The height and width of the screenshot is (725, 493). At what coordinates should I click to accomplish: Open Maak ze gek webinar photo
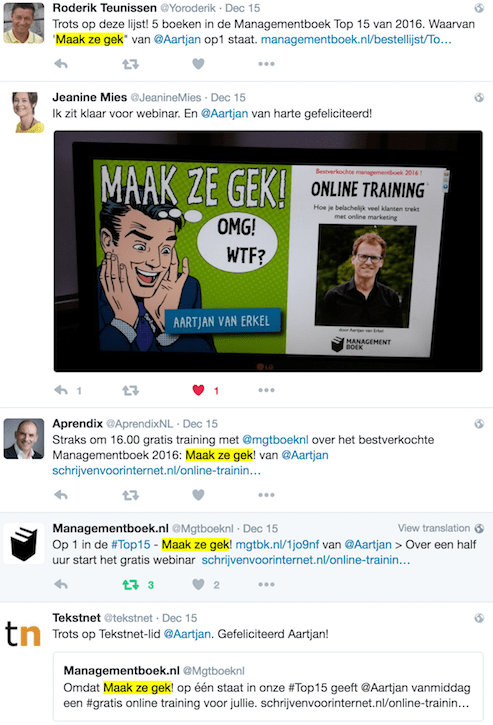[x=268, y=251]
